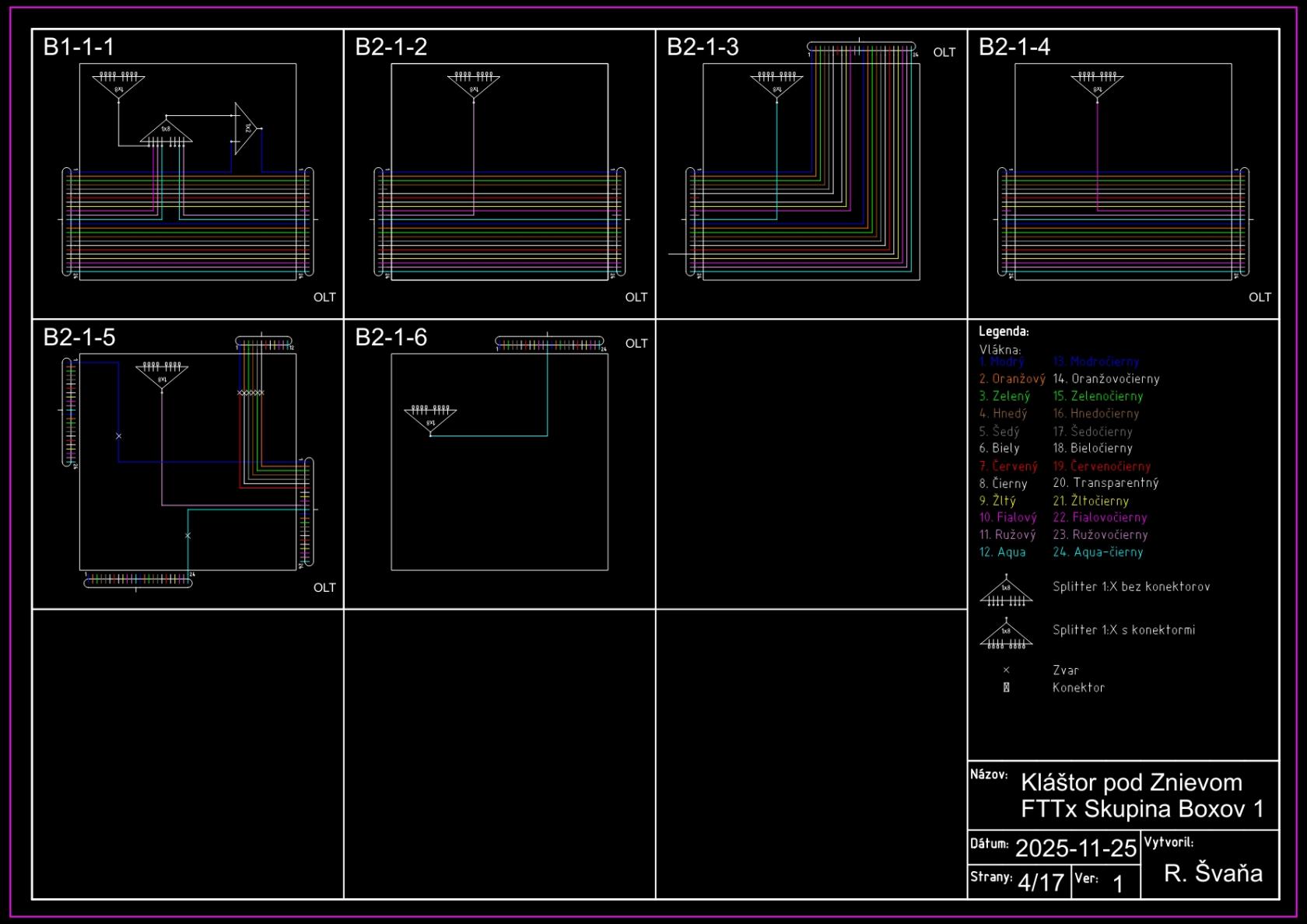Viewport: 1307px width, 924px height.
Task: Click the Zvar cross symbol in legend
Action: (x=1006, y=670)
